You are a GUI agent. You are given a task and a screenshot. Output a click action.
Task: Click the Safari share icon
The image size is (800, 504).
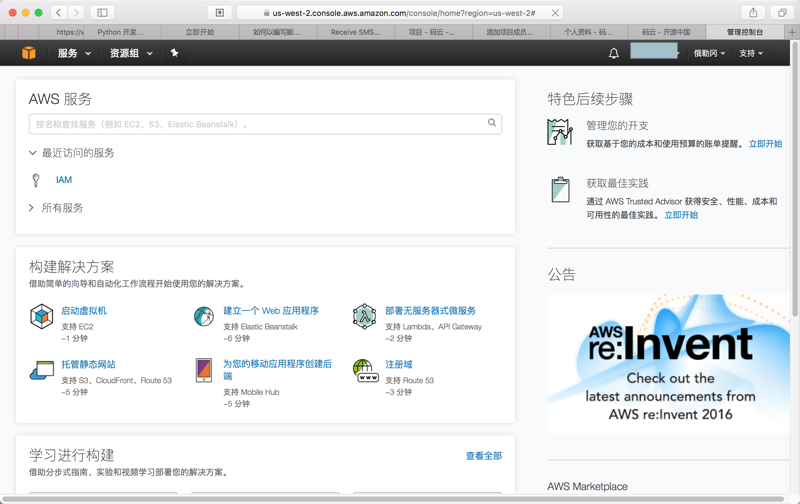pyautogui.click(x=753, y=13)
